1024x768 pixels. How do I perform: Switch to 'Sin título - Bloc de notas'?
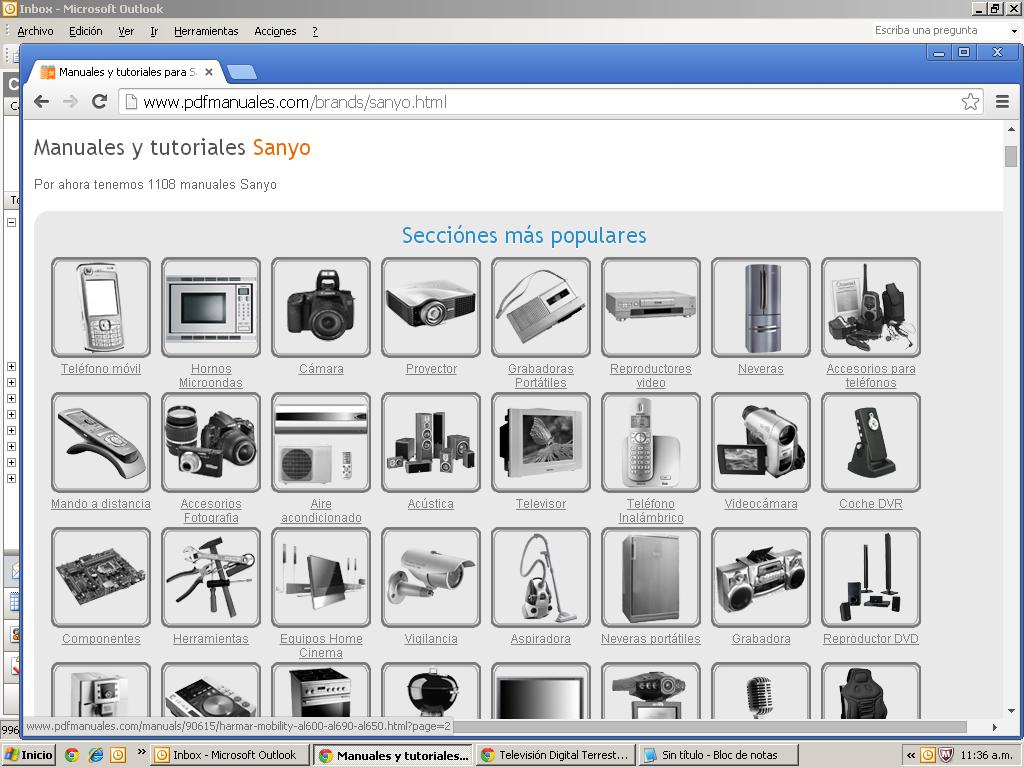(718, 755)
